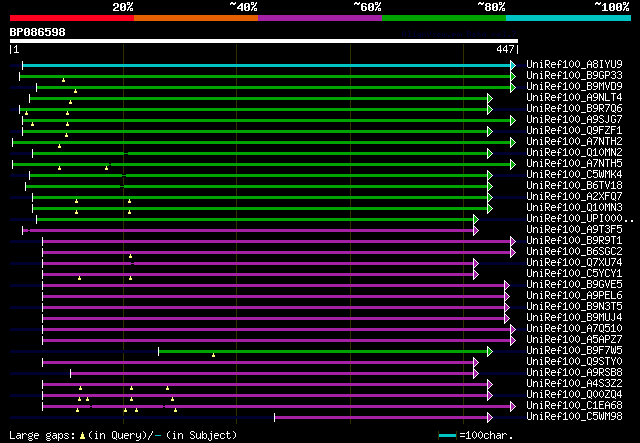Screen dimensions: 640x443
Task: Click the green arrowhead for UniRef100_B9F7W5
Action: [x=489, y=351]
